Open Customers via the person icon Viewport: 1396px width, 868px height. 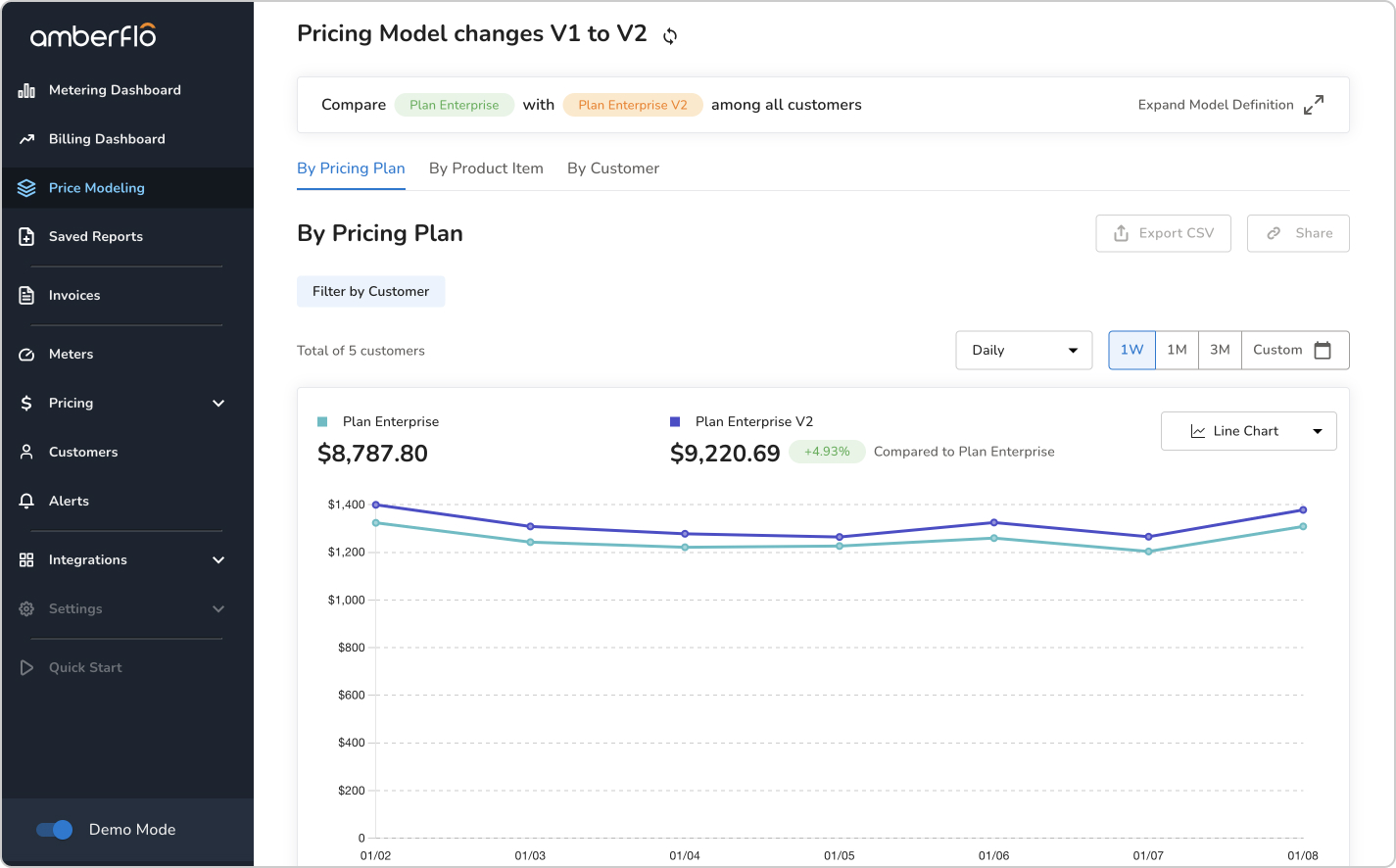click(26, 452)
